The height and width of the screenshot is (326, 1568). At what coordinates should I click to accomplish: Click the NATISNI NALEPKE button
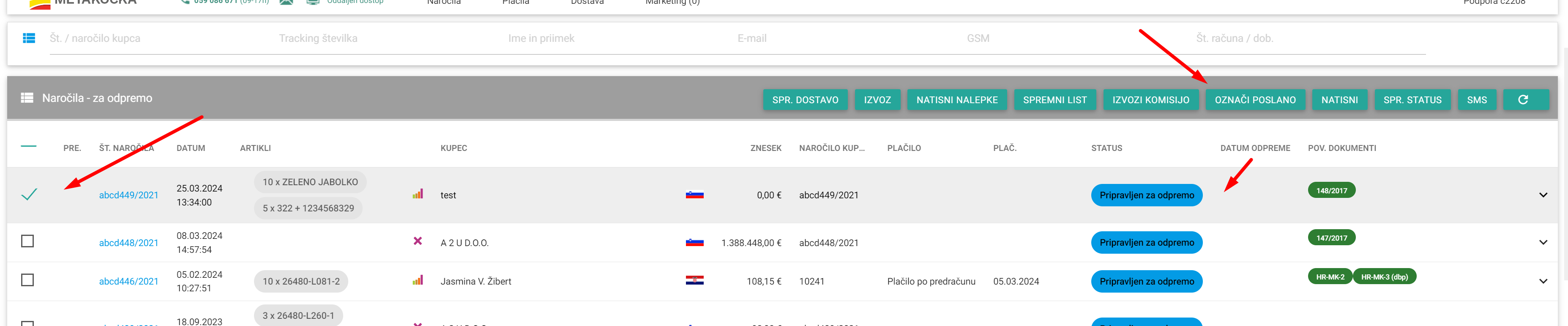(x=957, y=100)
